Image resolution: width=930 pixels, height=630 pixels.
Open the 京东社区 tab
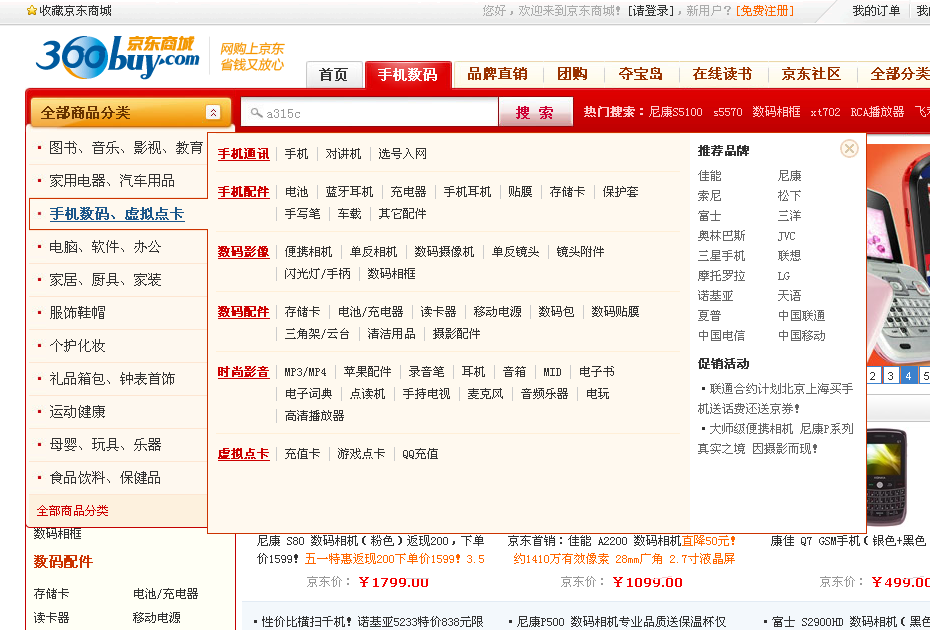pyautogui.click(x=811, y=74)
